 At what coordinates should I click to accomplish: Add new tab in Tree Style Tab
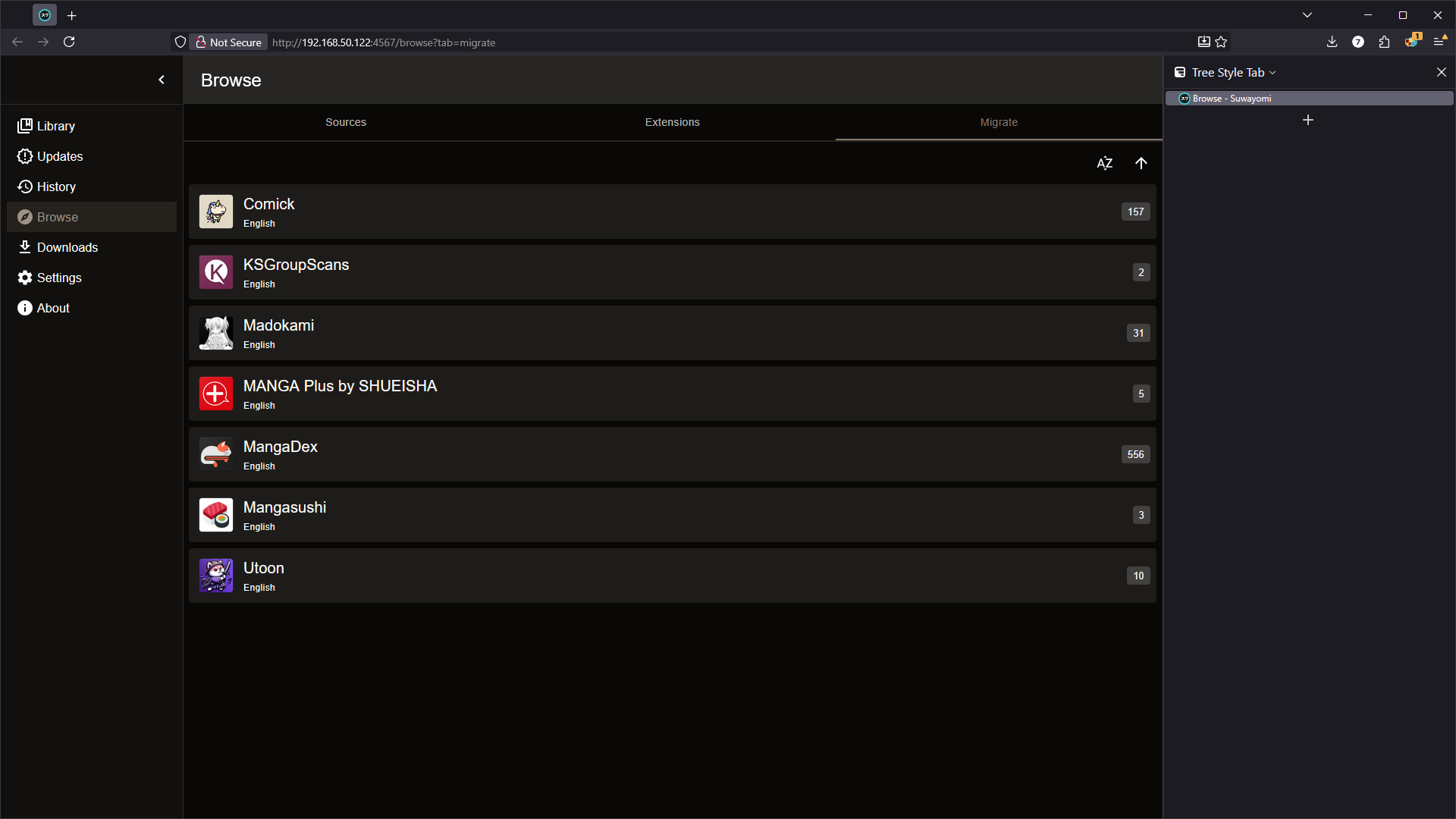(1307, 120)
